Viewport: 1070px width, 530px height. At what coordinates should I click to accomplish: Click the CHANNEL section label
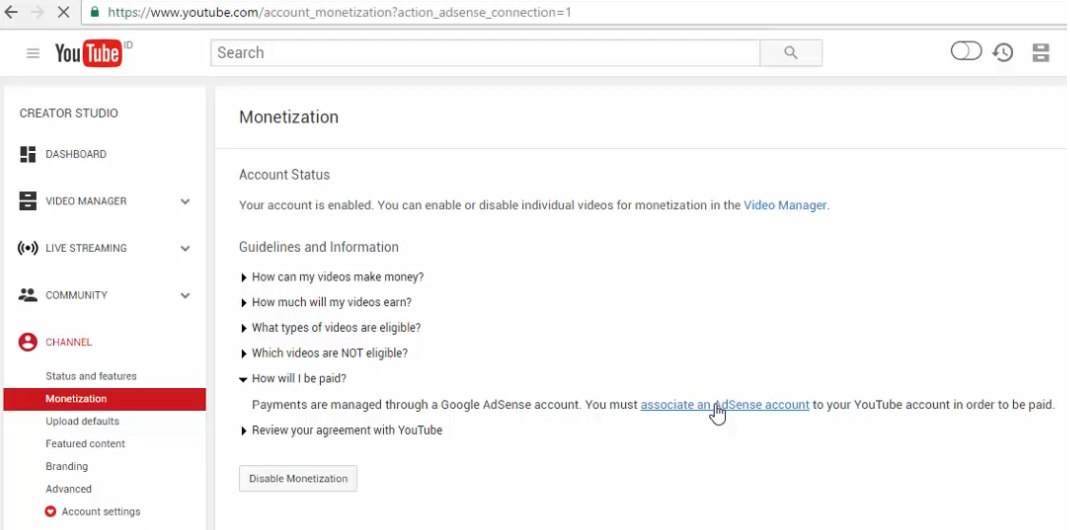pyautogui.click(x=68, y=342)
